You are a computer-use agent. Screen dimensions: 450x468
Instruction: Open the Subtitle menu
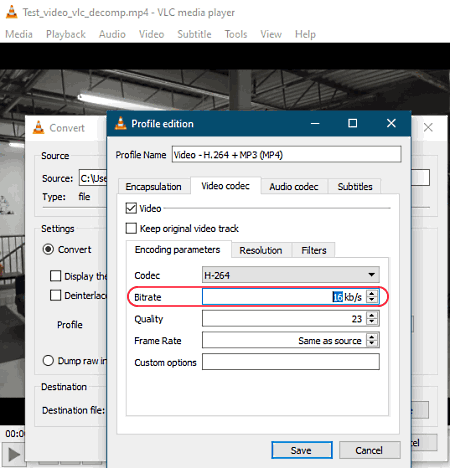point(194,34)
